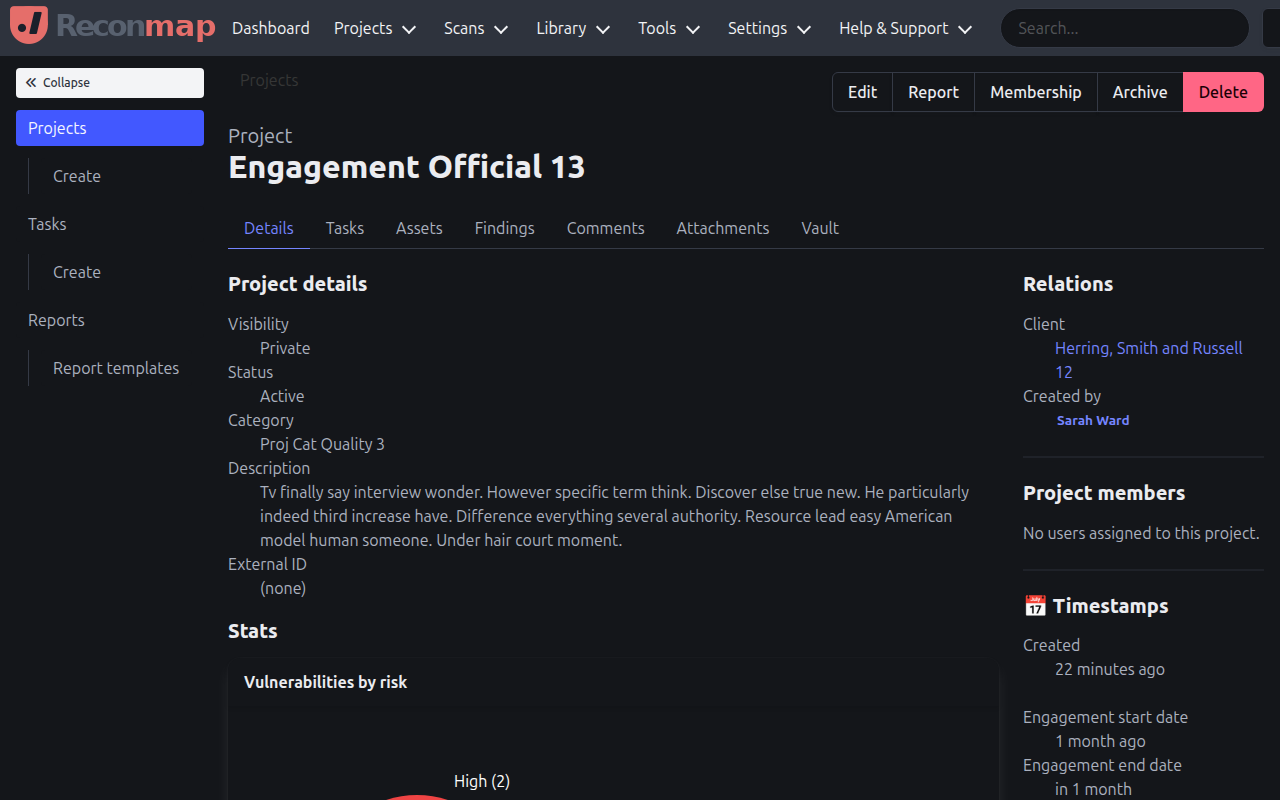
Task: Archive the Engagement Official 13 project
Action: click(1139, 91)
